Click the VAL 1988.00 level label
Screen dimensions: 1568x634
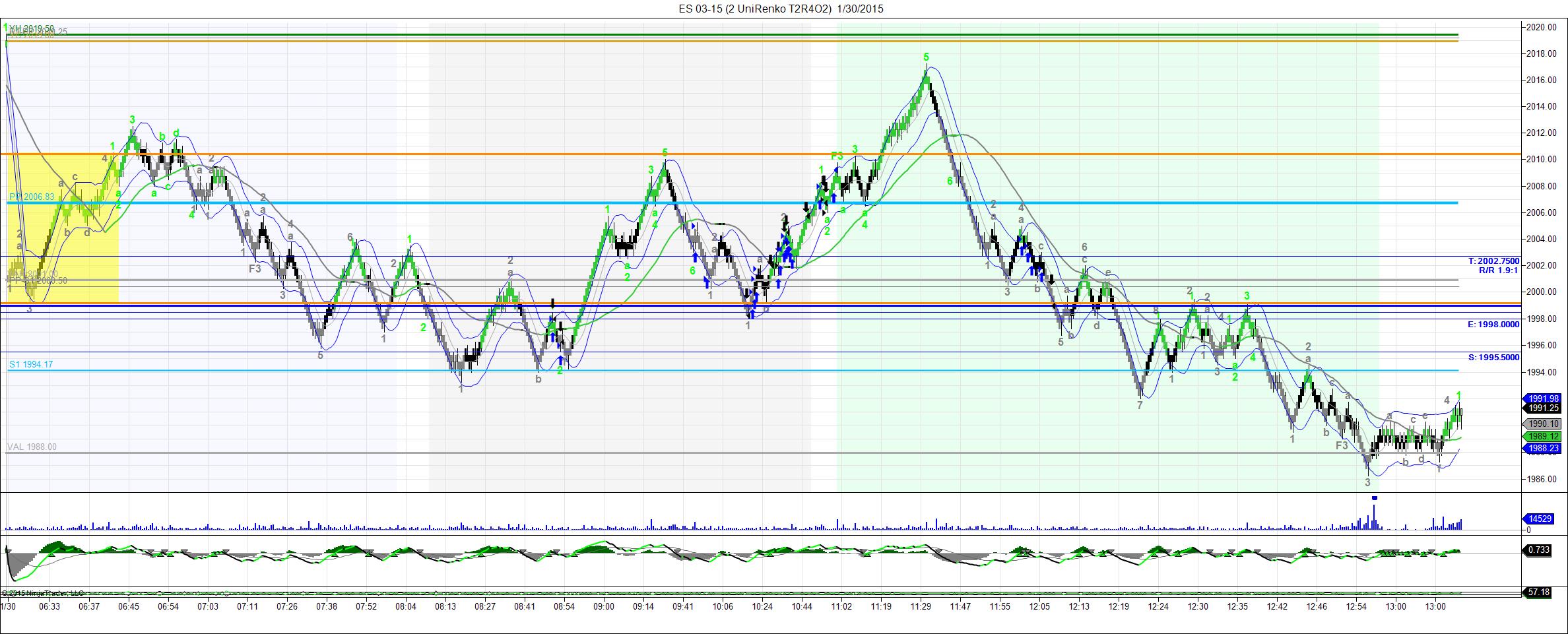pos(32,447)
